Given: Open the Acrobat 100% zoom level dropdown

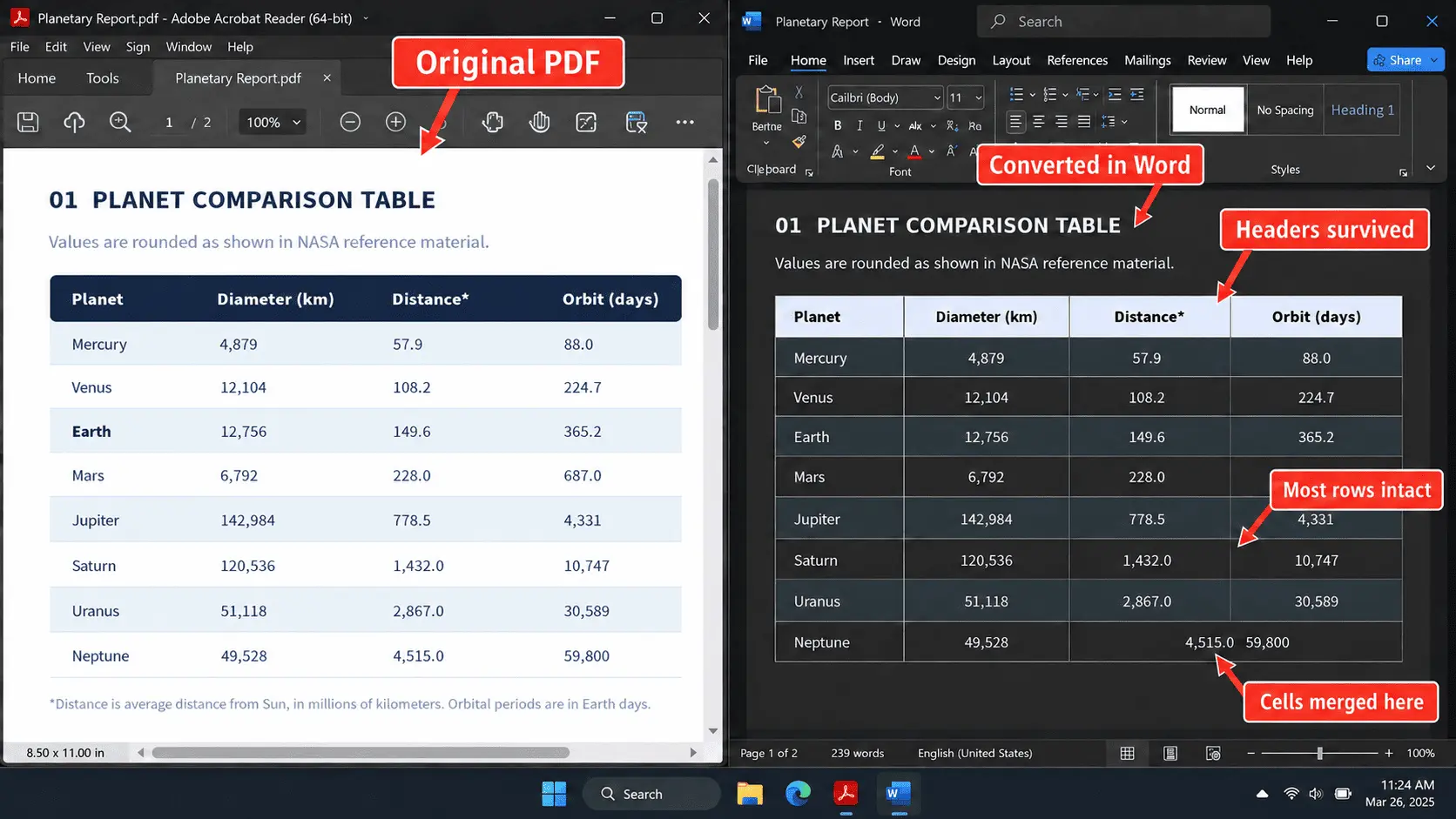Looking at the screenshot, I should tap(273, 123).
